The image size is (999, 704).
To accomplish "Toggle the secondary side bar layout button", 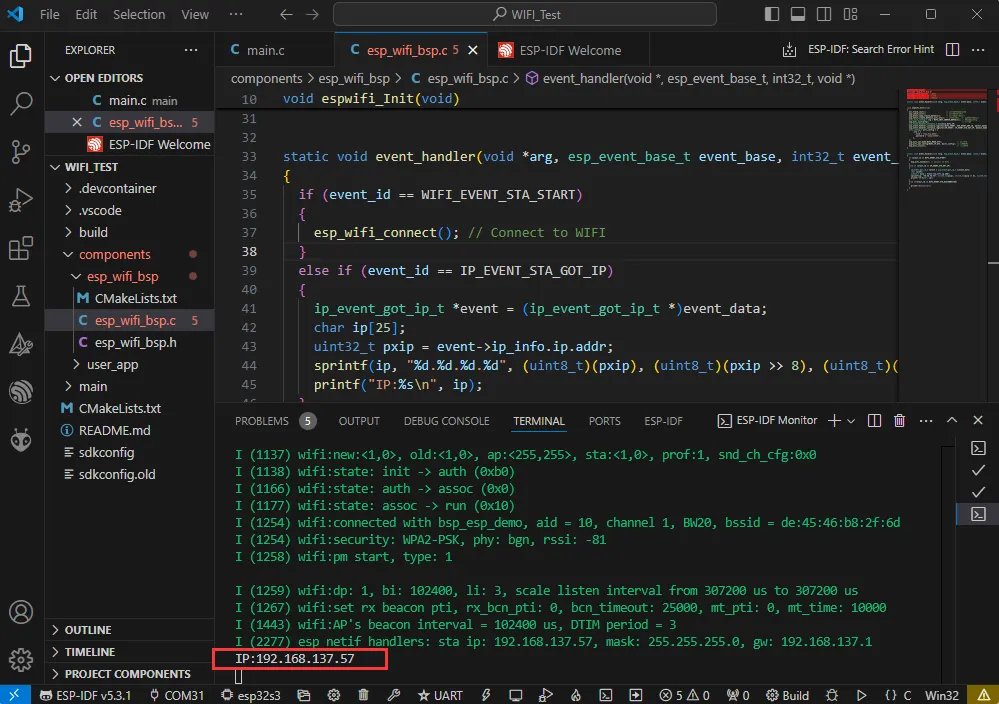I will click(x=822, y=15).
